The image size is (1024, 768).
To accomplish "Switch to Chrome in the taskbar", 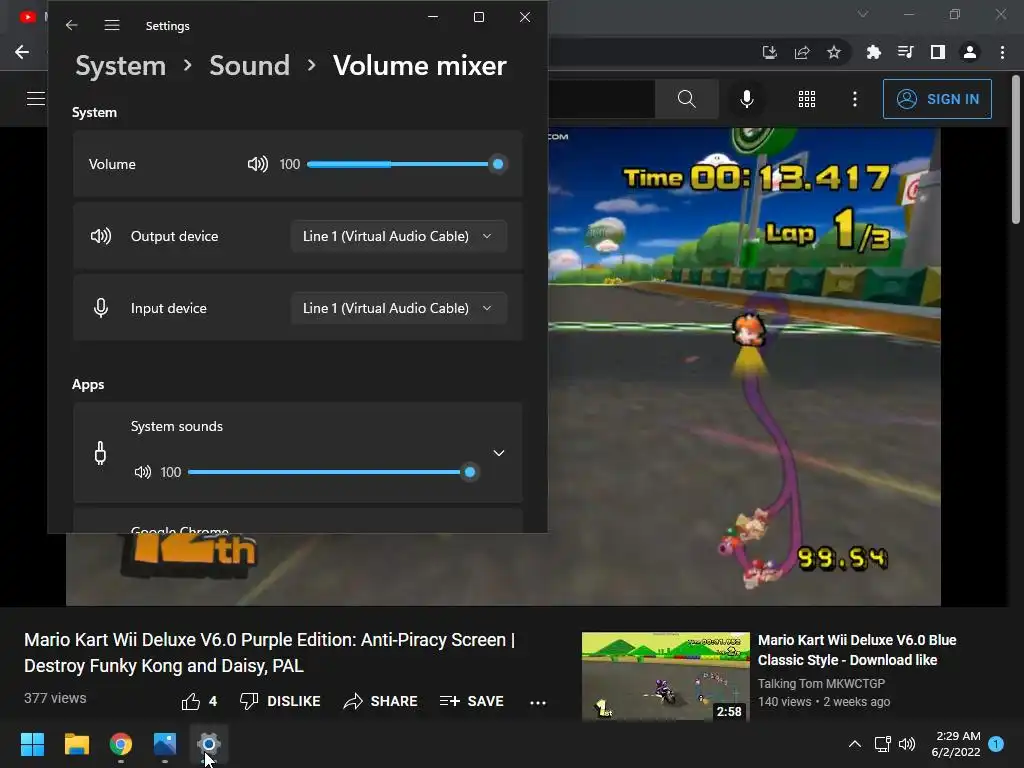I will pos(120,744).
